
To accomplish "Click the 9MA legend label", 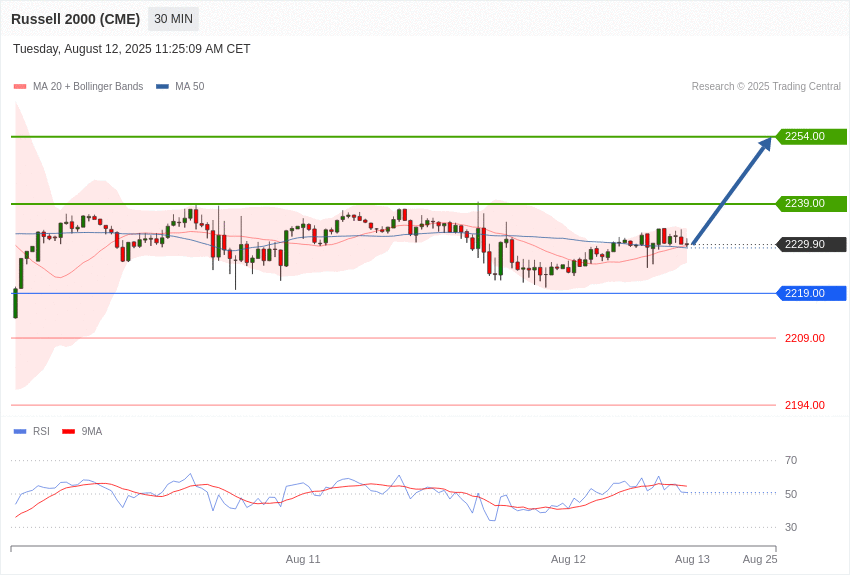I will [x=92, y=431].
